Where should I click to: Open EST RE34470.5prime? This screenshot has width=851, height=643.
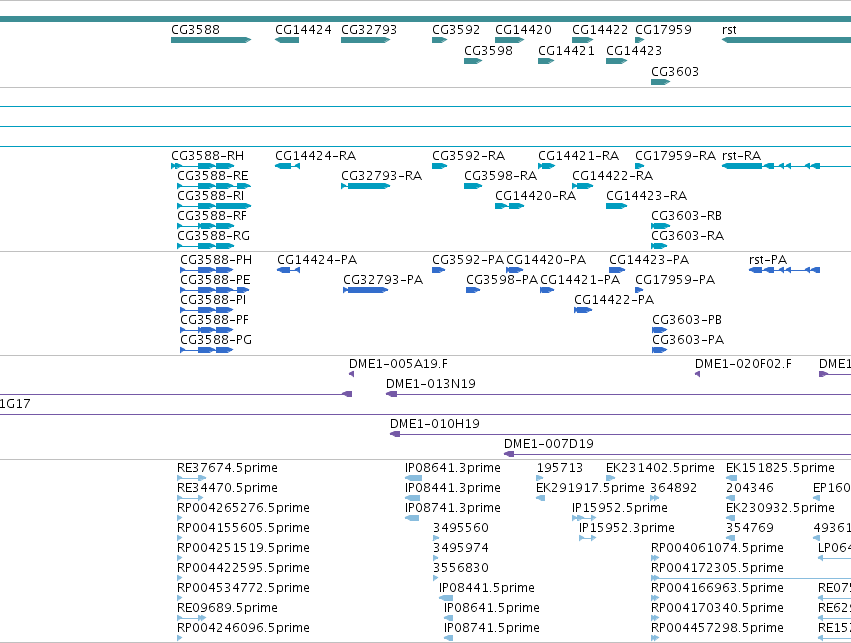227,488
